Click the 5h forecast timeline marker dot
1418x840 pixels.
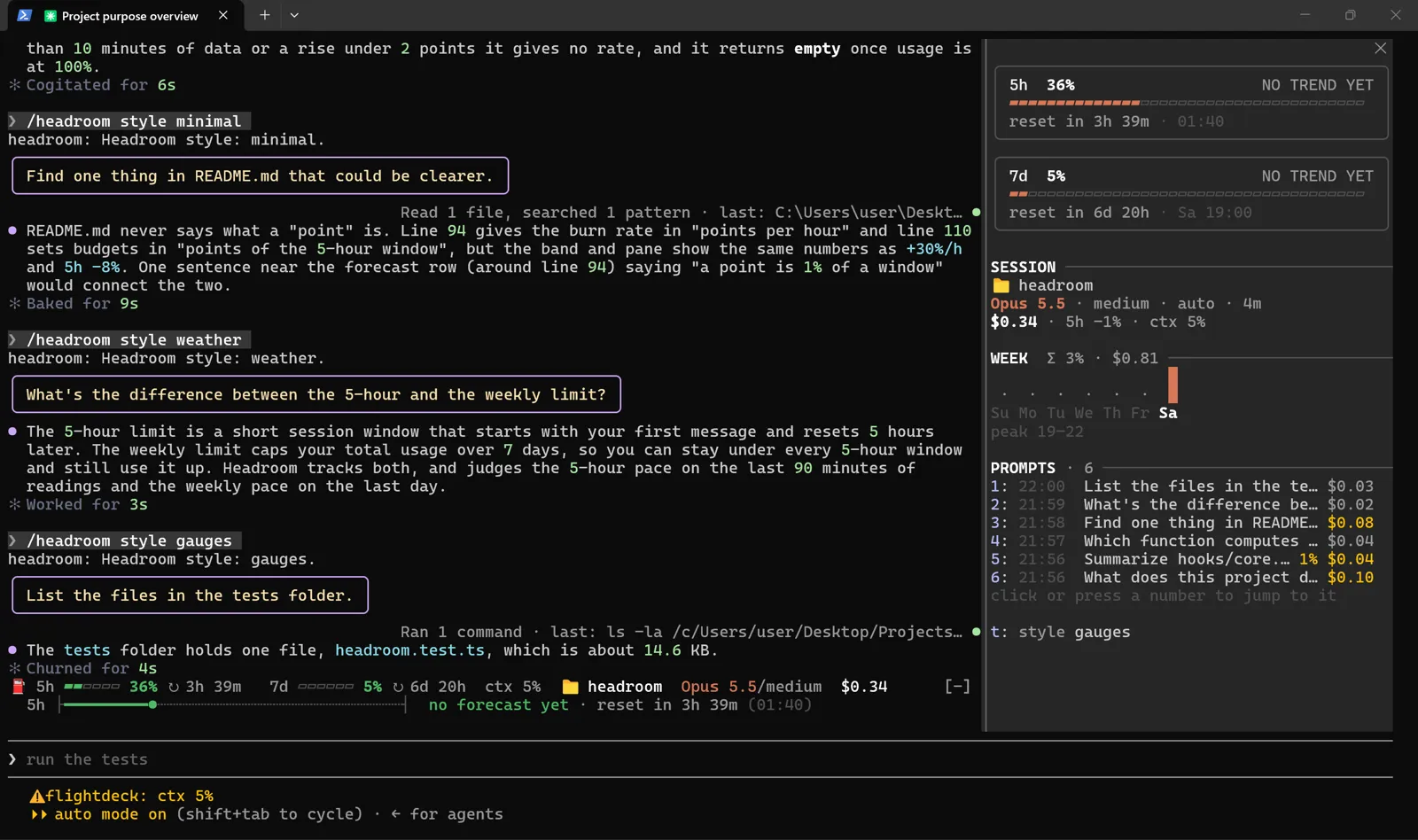(152, 704)
